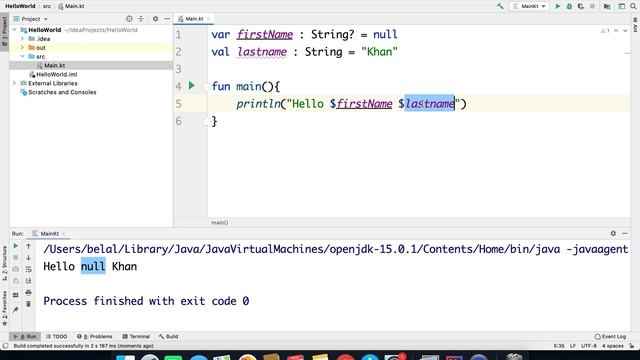Expand the .idea folder
The width and height of the screenshot is (640, 360).
22,39
